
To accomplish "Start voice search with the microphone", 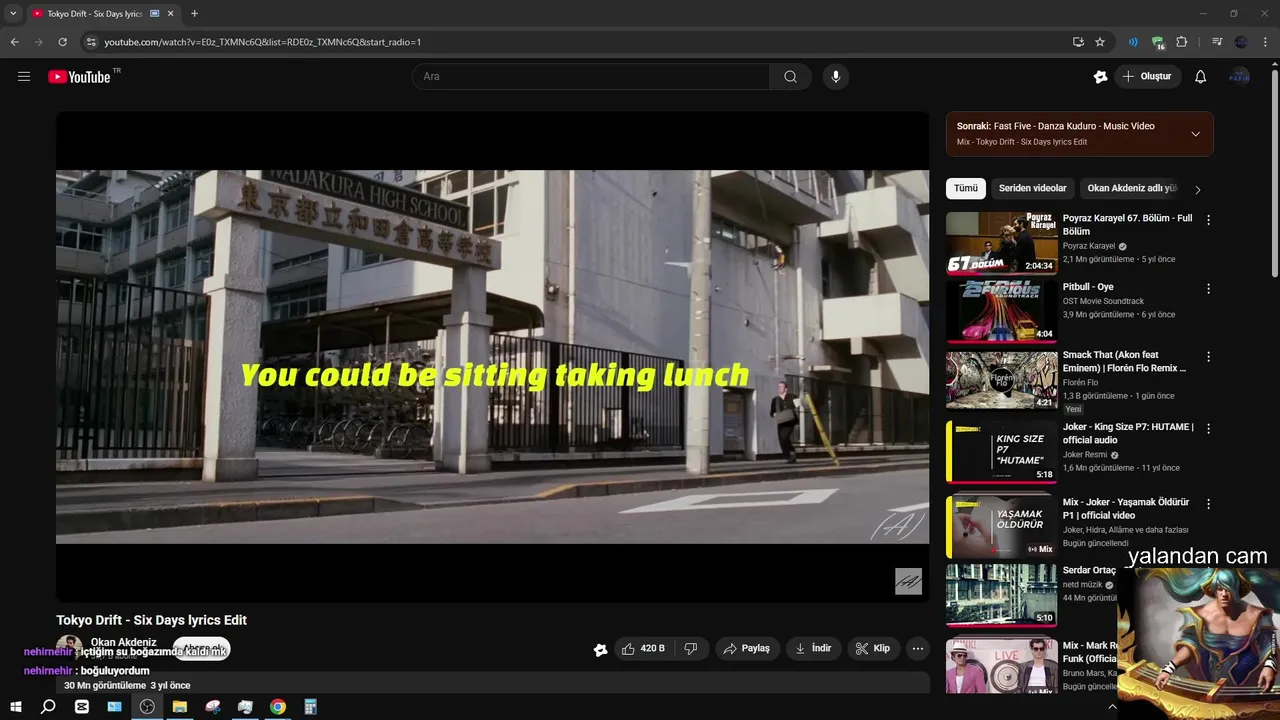I will [x=836, y=77].
